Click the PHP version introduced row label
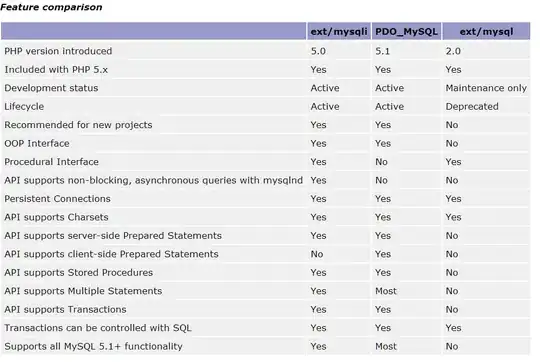540x362 pixels. pyautogui.click(x=58, y=51)
